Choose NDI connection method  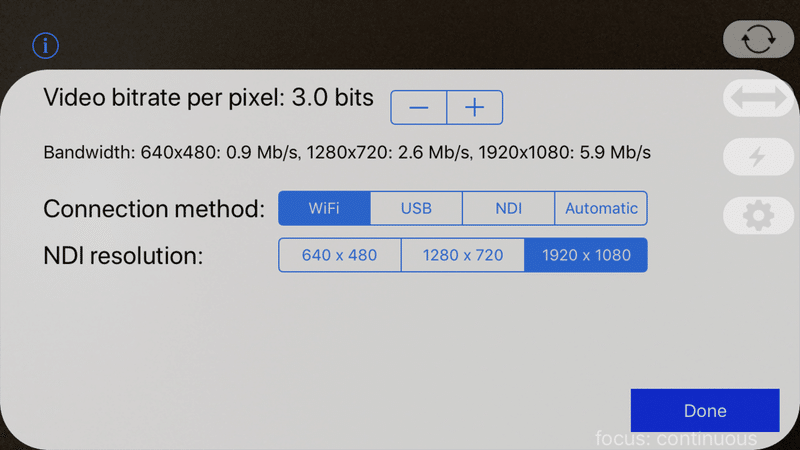[509, 208]
